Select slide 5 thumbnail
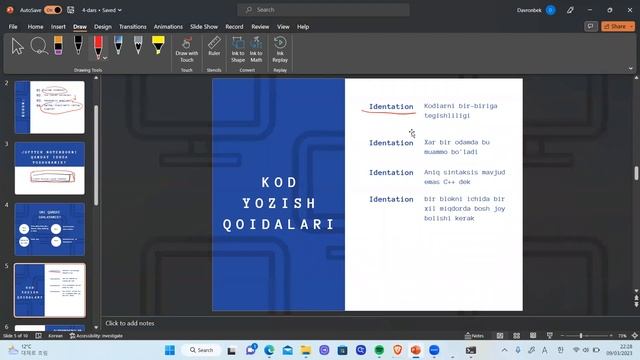This screenshot has width=640, height=360. click(x=50, y=290)
